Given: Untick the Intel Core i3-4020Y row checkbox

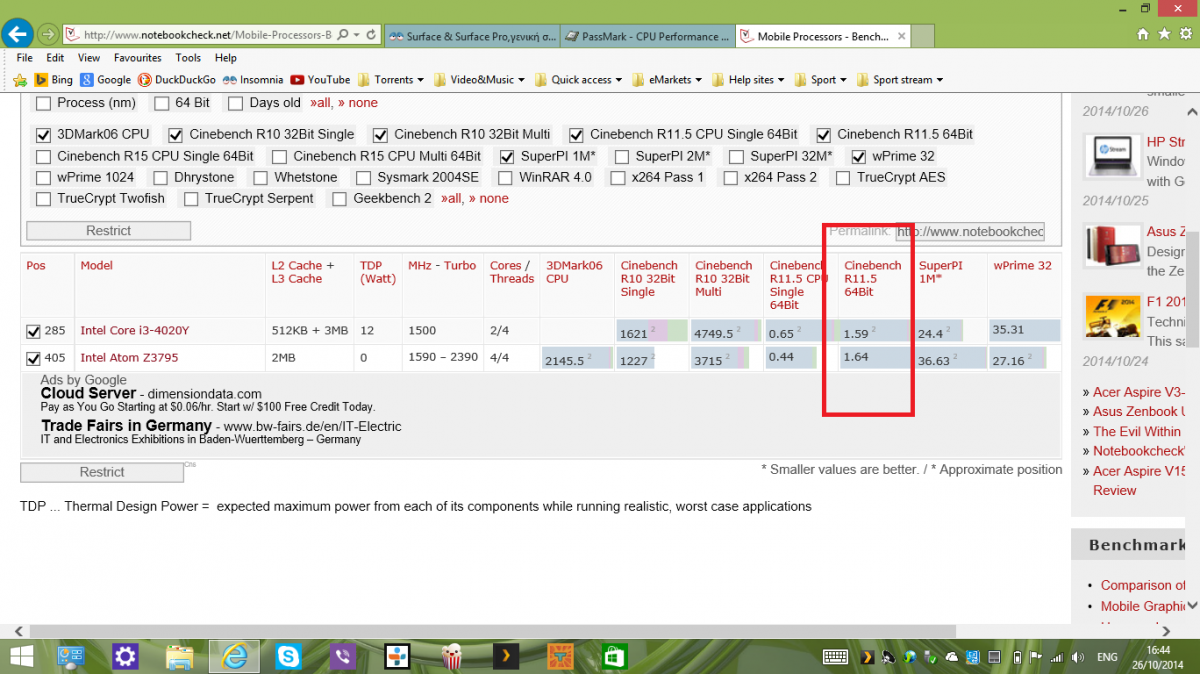Looking at the screenshot, I should point(34,331).
